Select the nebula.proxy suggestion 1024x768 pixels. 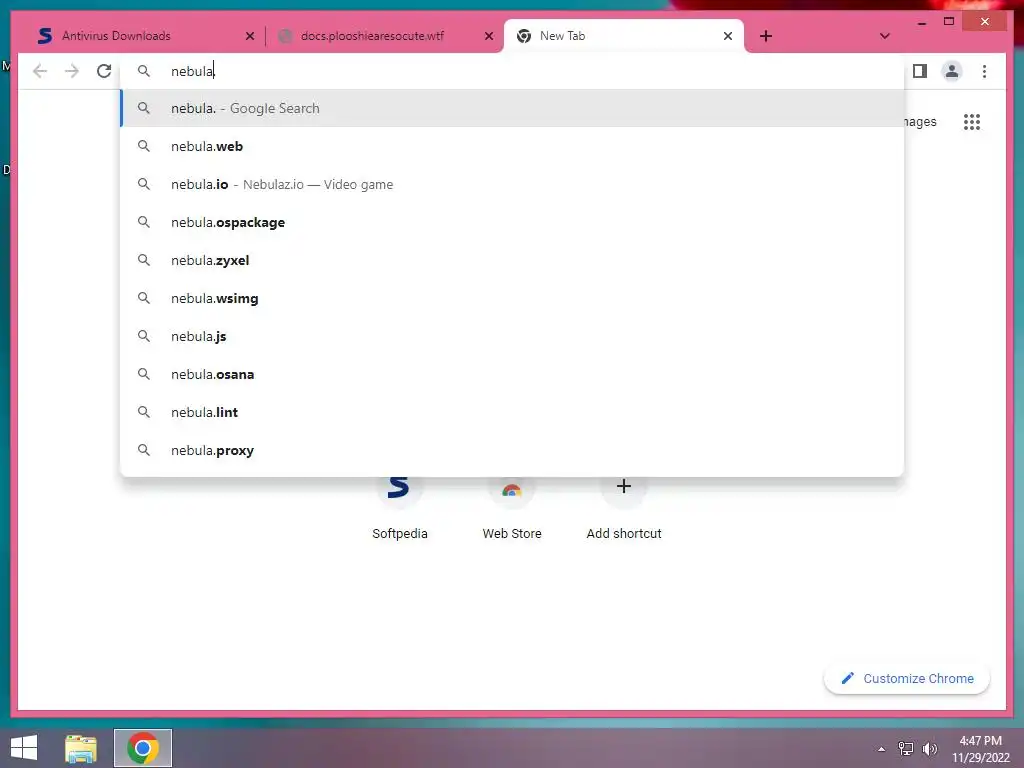(512, 450)
